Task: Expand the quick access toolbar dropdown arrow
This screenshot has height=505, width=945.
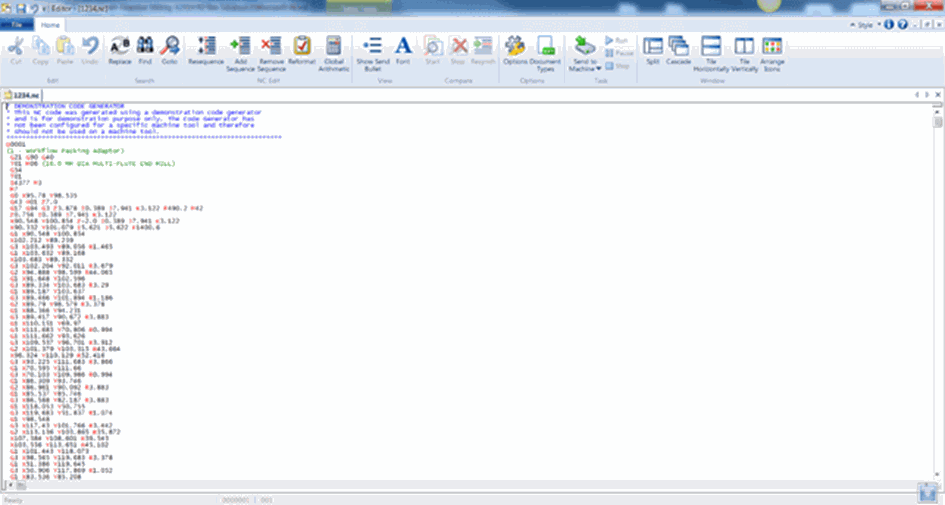Action: [45, 9]
